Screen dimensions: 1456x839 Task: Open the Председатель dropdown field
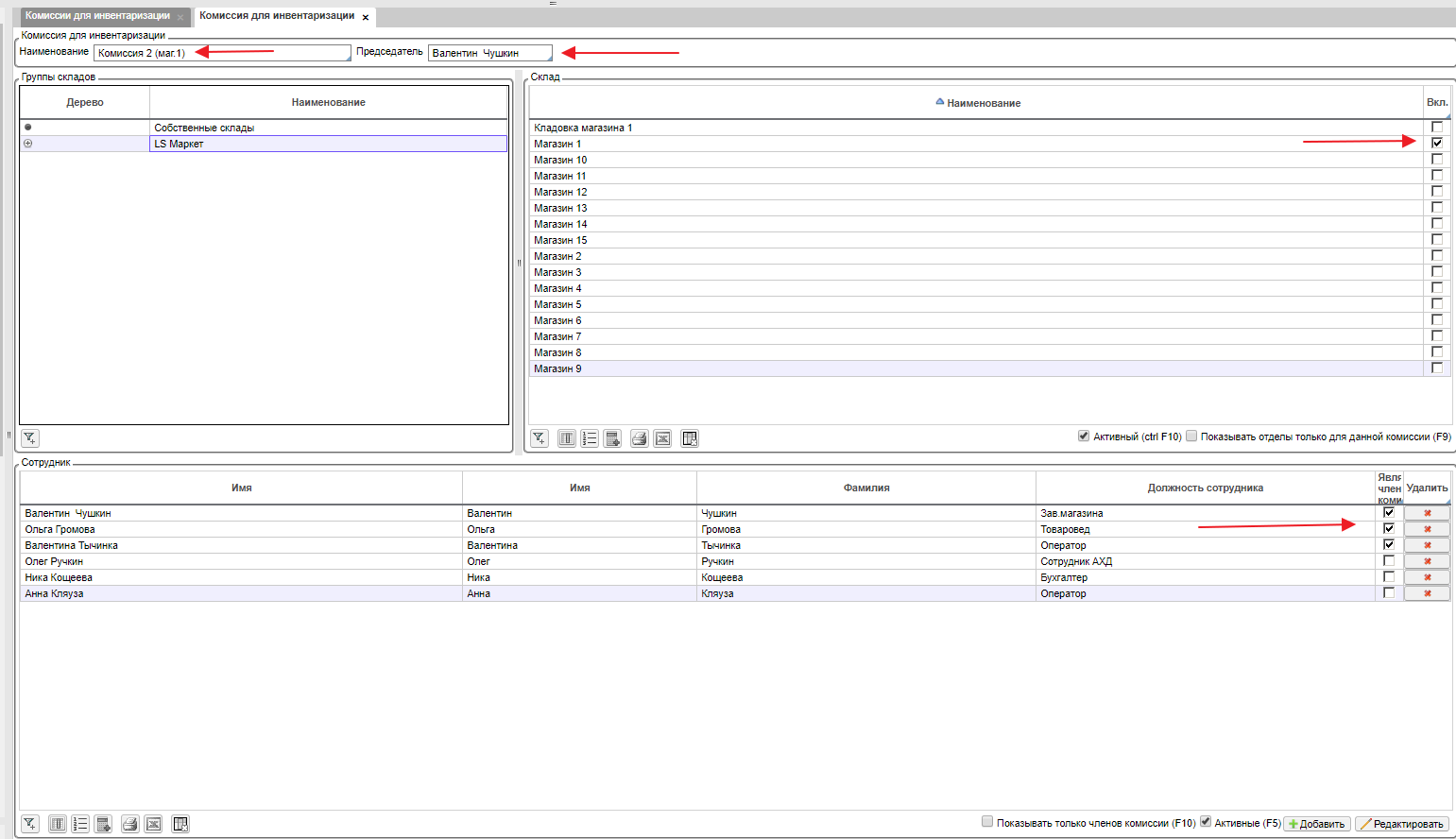point(489,53)
